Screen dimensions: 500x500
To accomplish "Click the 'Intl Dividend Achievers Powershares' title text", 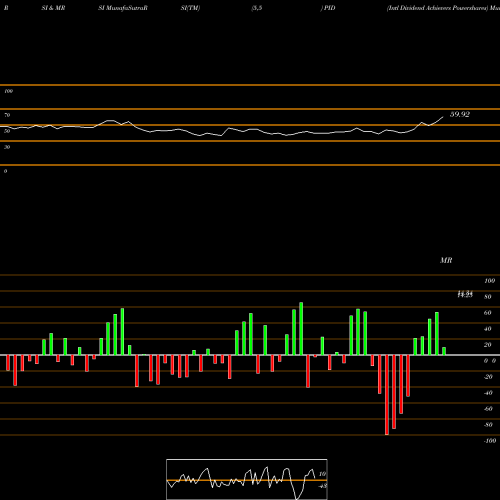I will coord(436,8).
